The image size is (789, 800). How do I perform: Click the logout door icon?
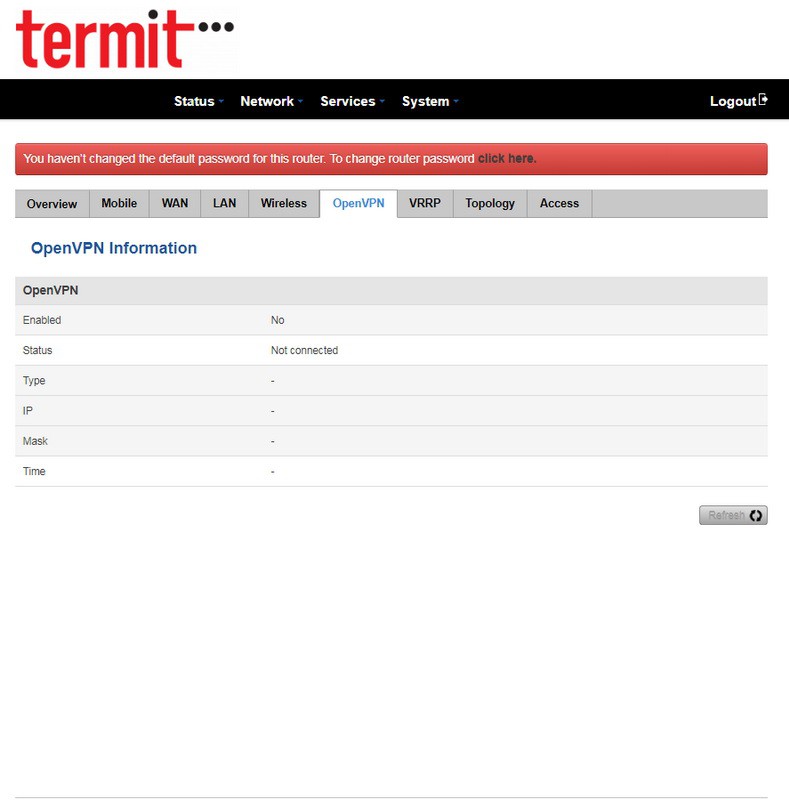coord(764,100)
